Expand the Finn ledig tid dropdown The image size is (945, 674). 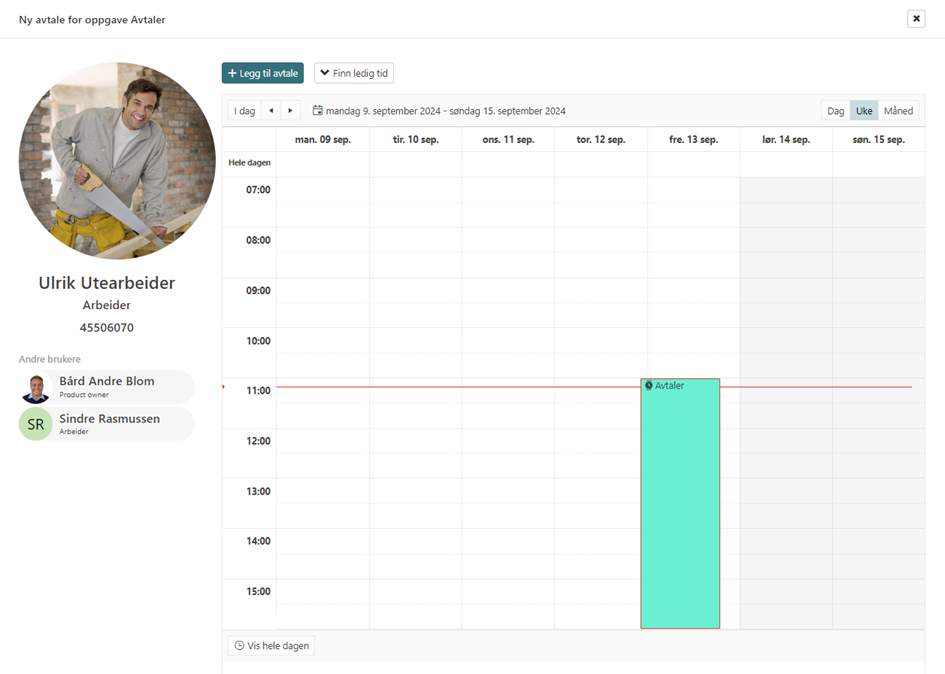point(354,73)
